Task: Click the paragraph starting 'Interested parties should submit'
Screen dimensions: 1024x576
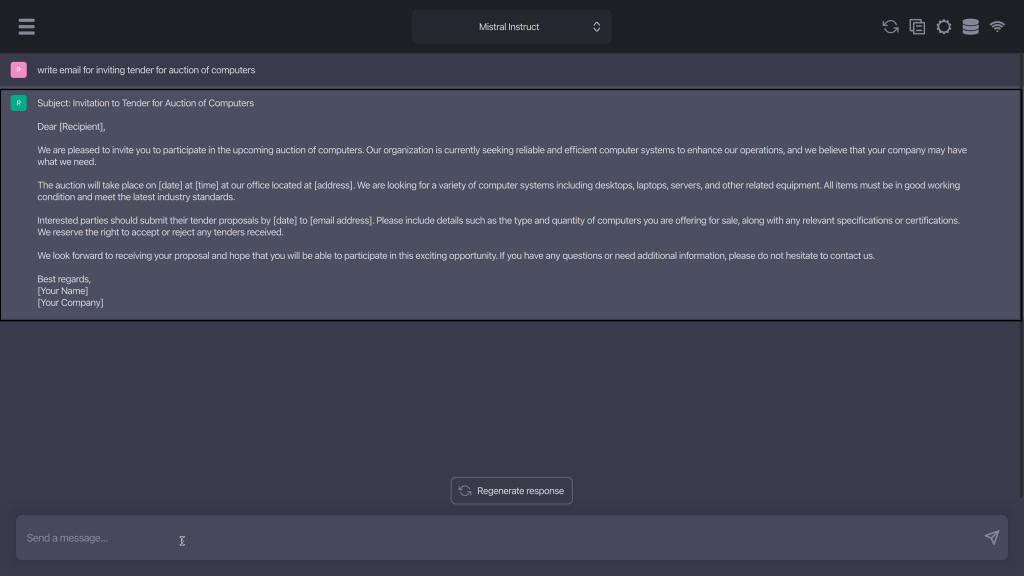Action: coord(500,226)
